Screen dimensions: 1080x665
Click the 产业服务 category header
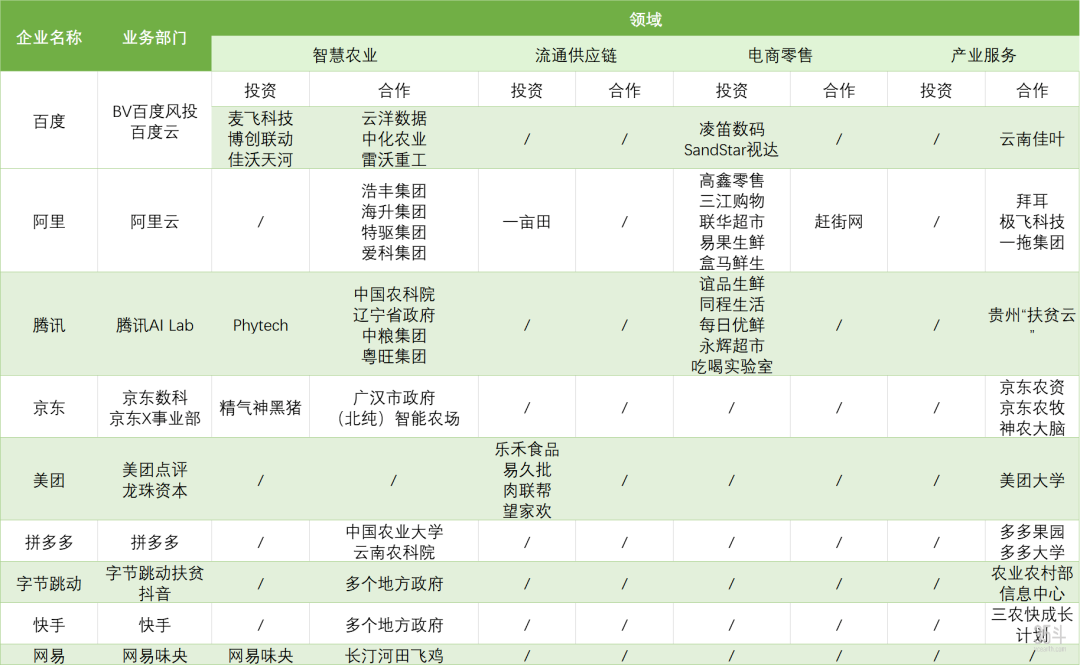pos(983,55)
